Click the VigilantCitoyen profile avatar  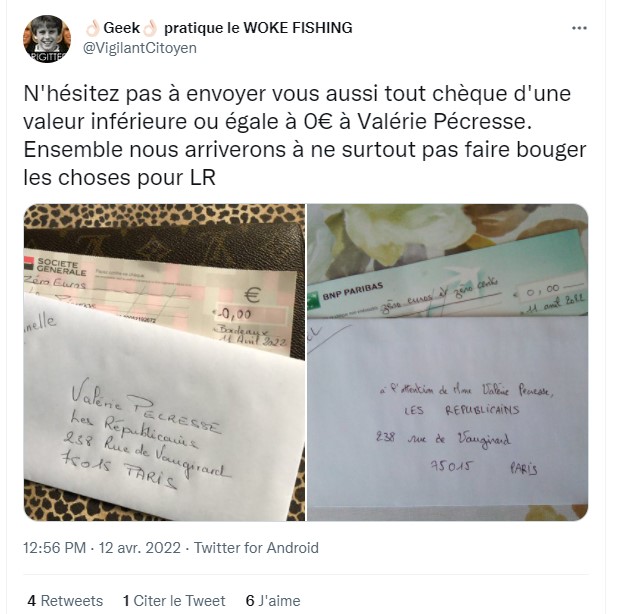click(x=47, y=39)
